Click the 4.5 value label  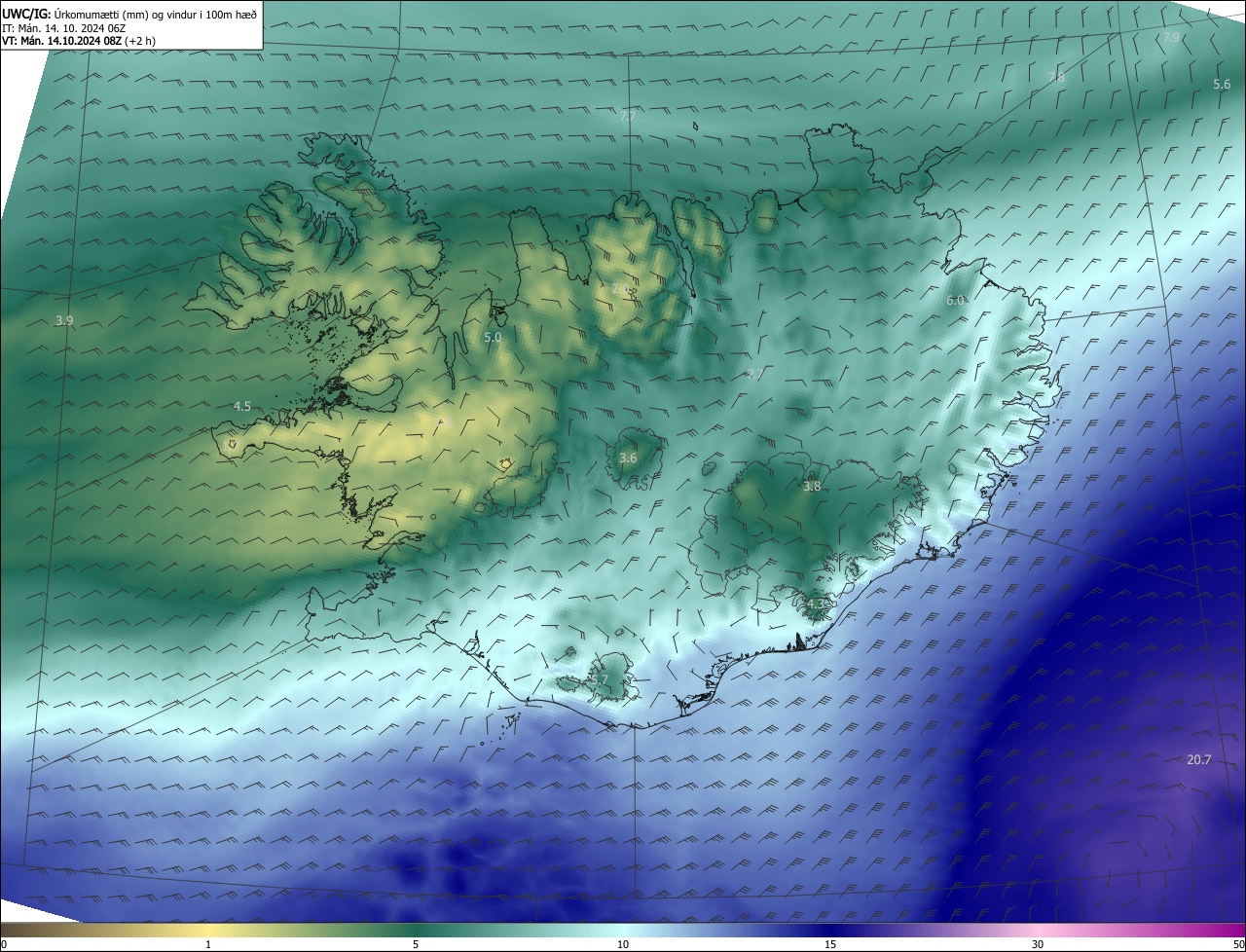pos(242,406)
